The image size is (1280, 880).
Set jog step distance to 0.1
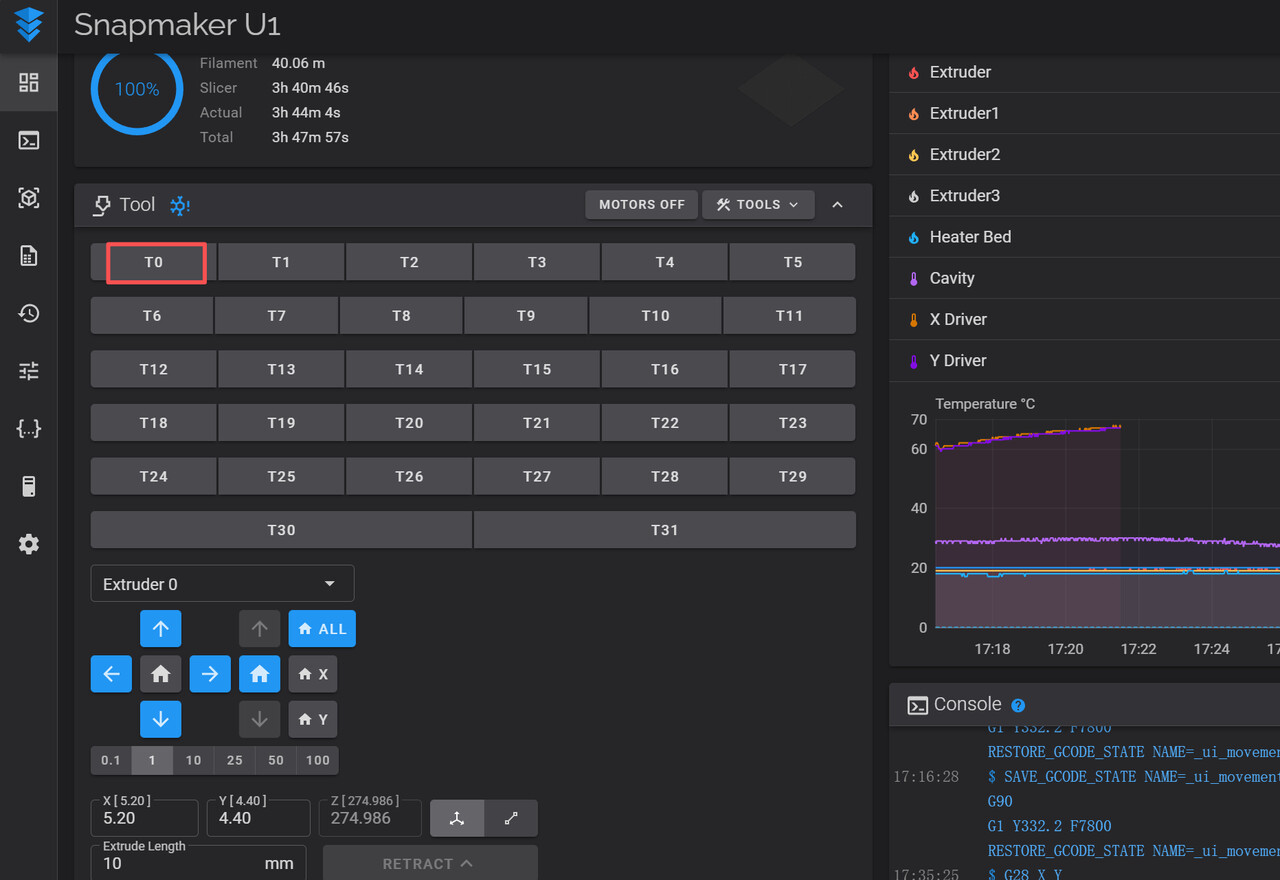pyautogui.click(x=111, y=760)
